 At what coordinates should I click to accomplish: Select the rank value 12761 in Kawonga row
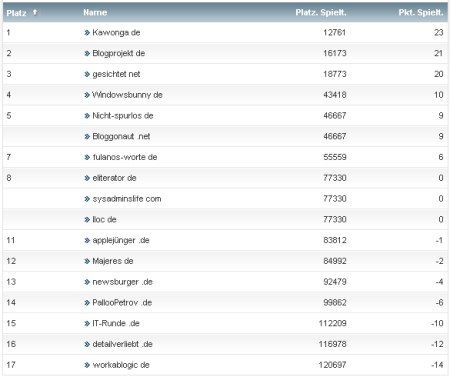(335, 33)
